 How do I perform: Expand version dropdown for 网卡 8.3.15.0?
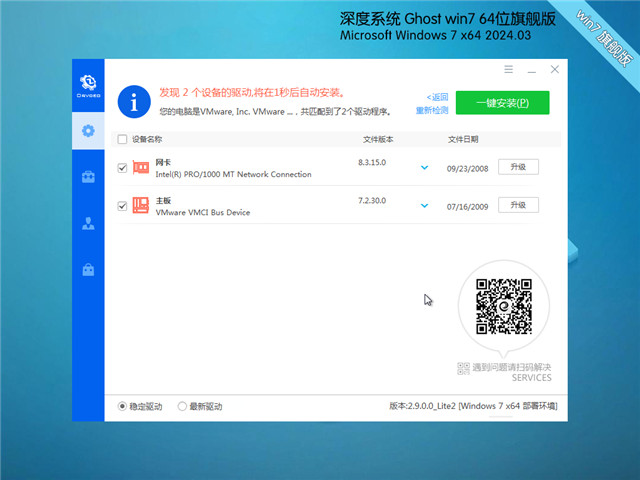coord(424,167)
